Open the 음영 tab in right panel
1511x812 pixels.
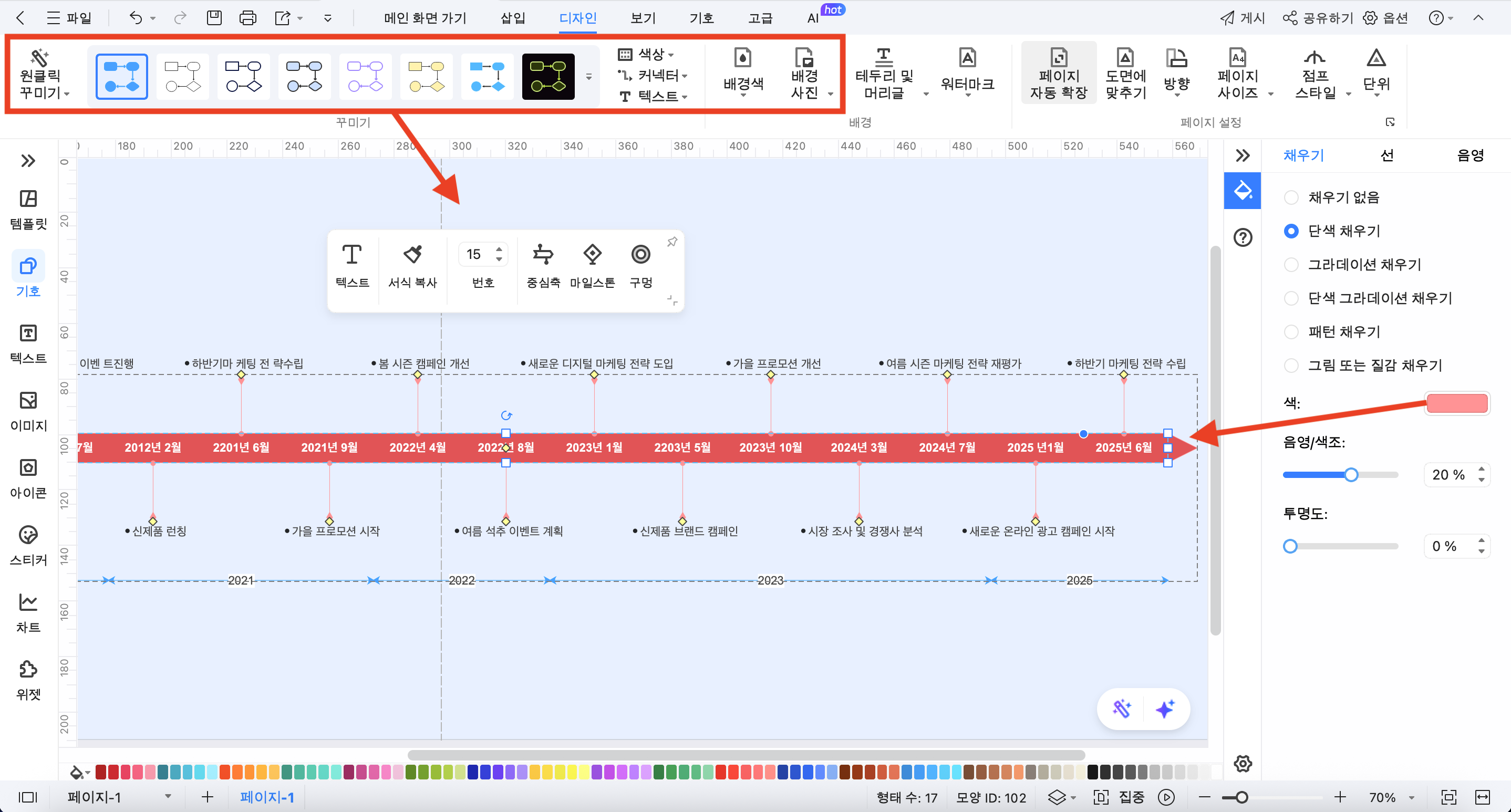pyautogui.click(x=1469, y=155)
